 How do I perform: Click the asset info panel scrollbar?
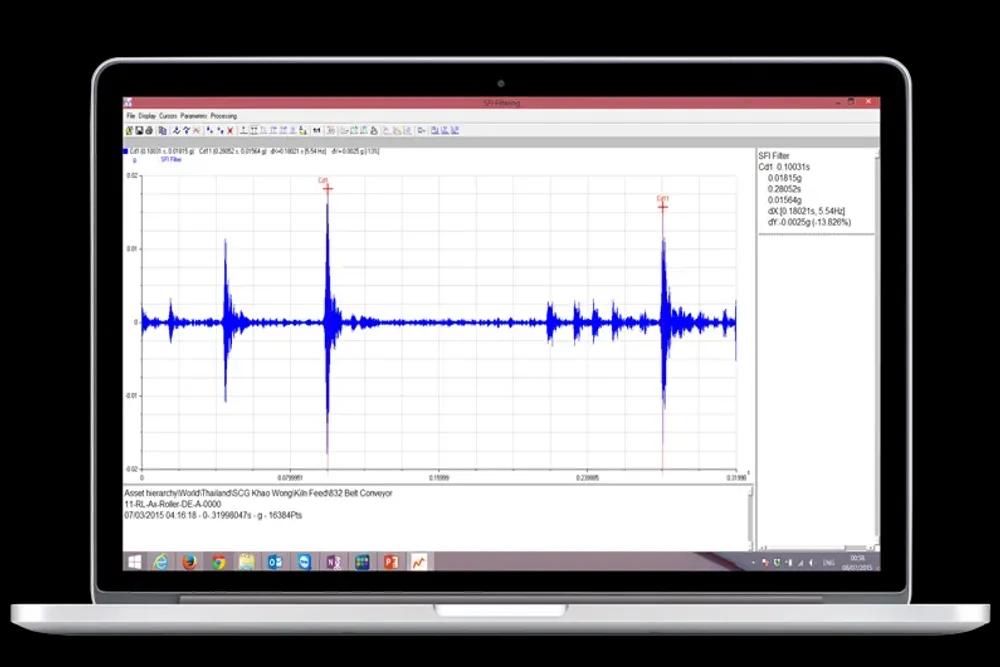[x=749, y=517]
